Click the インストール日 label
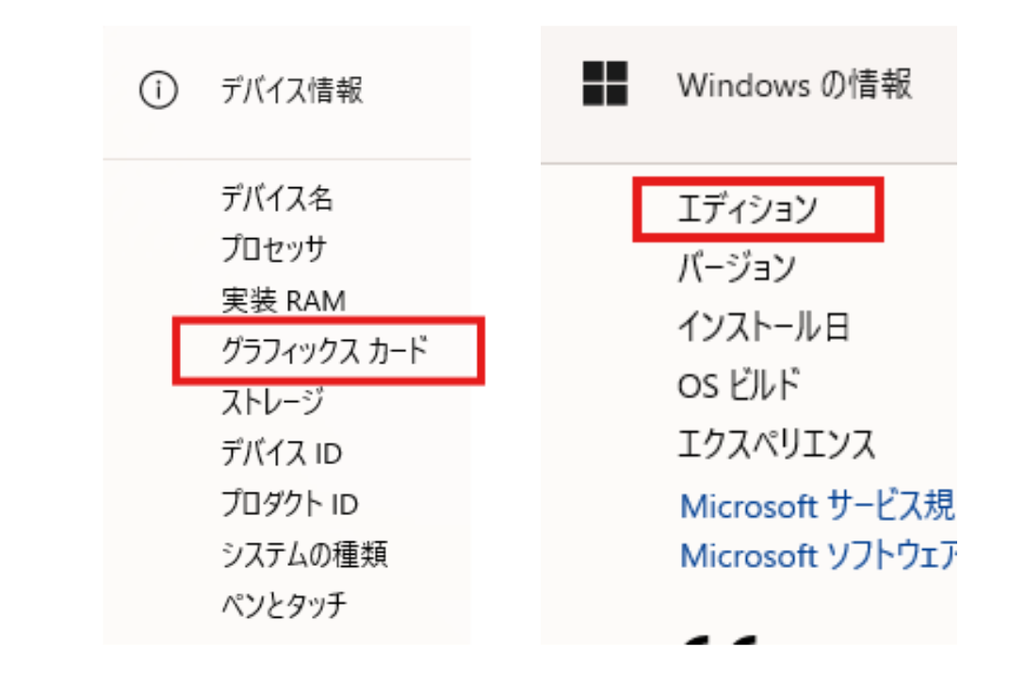1024x676 pixels. tap(763, 327)
